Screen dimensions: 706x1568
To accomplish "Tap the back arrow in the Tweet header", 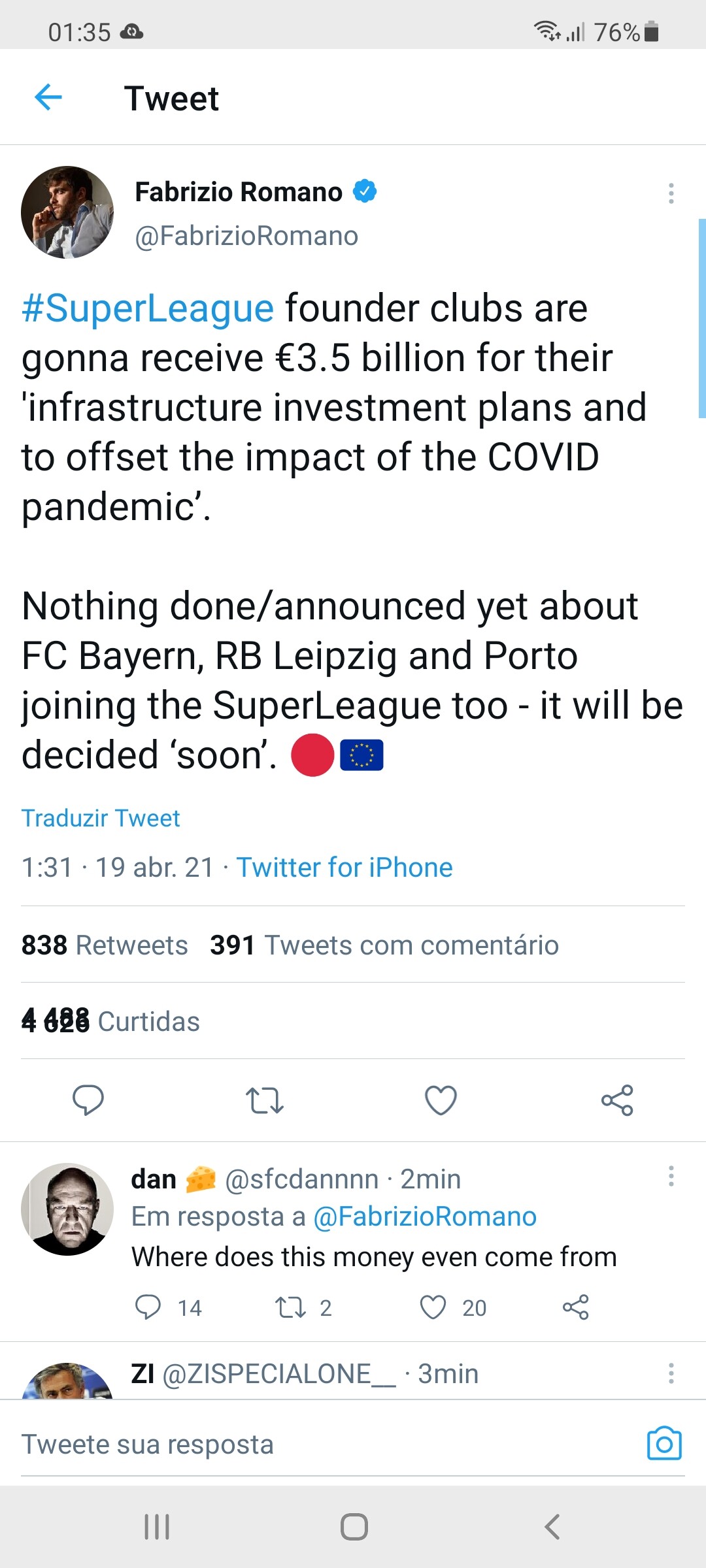I will tap(48, 98).
